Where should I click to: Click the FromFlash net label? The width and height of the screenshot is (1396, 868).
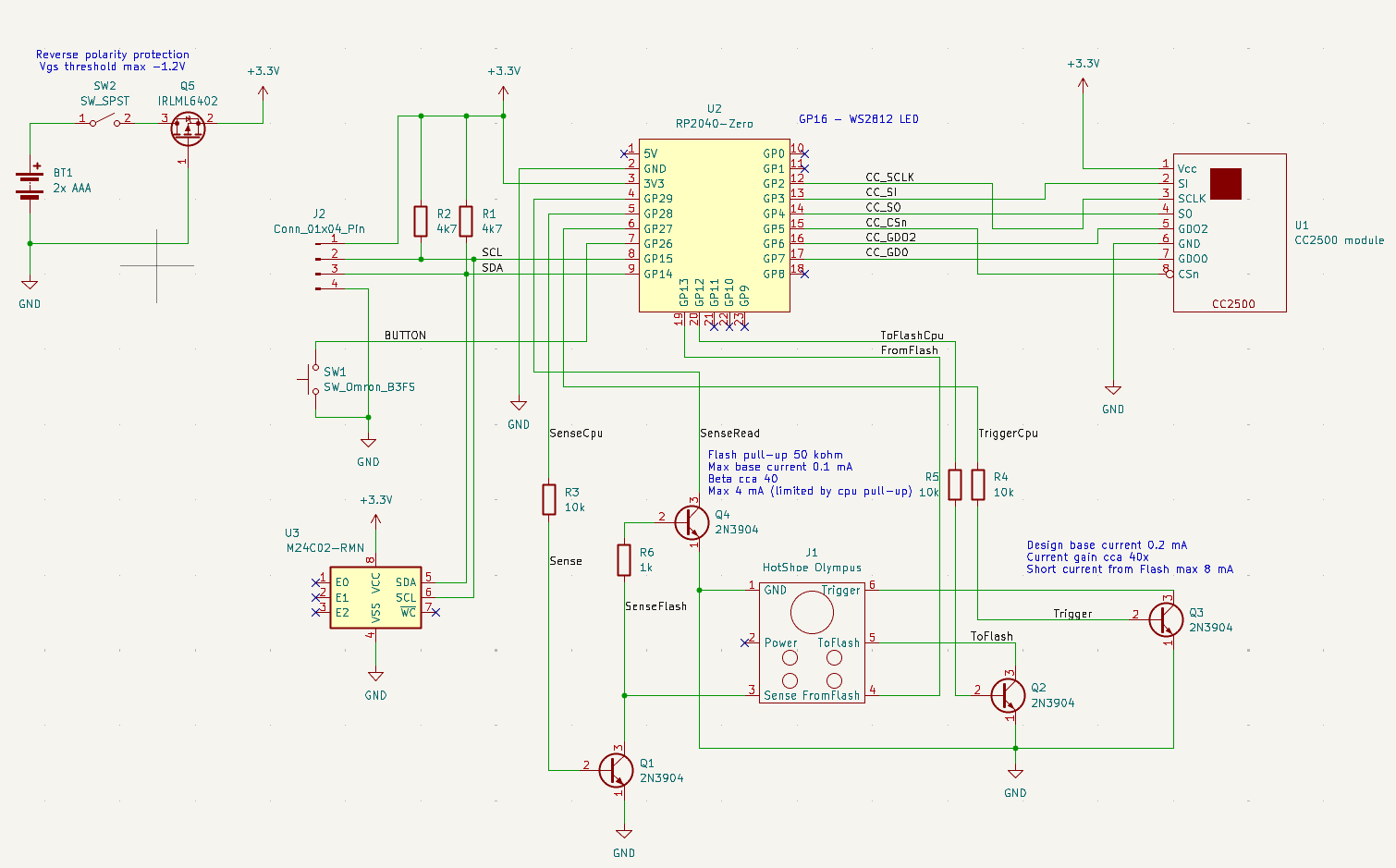[x=909, y=350]
